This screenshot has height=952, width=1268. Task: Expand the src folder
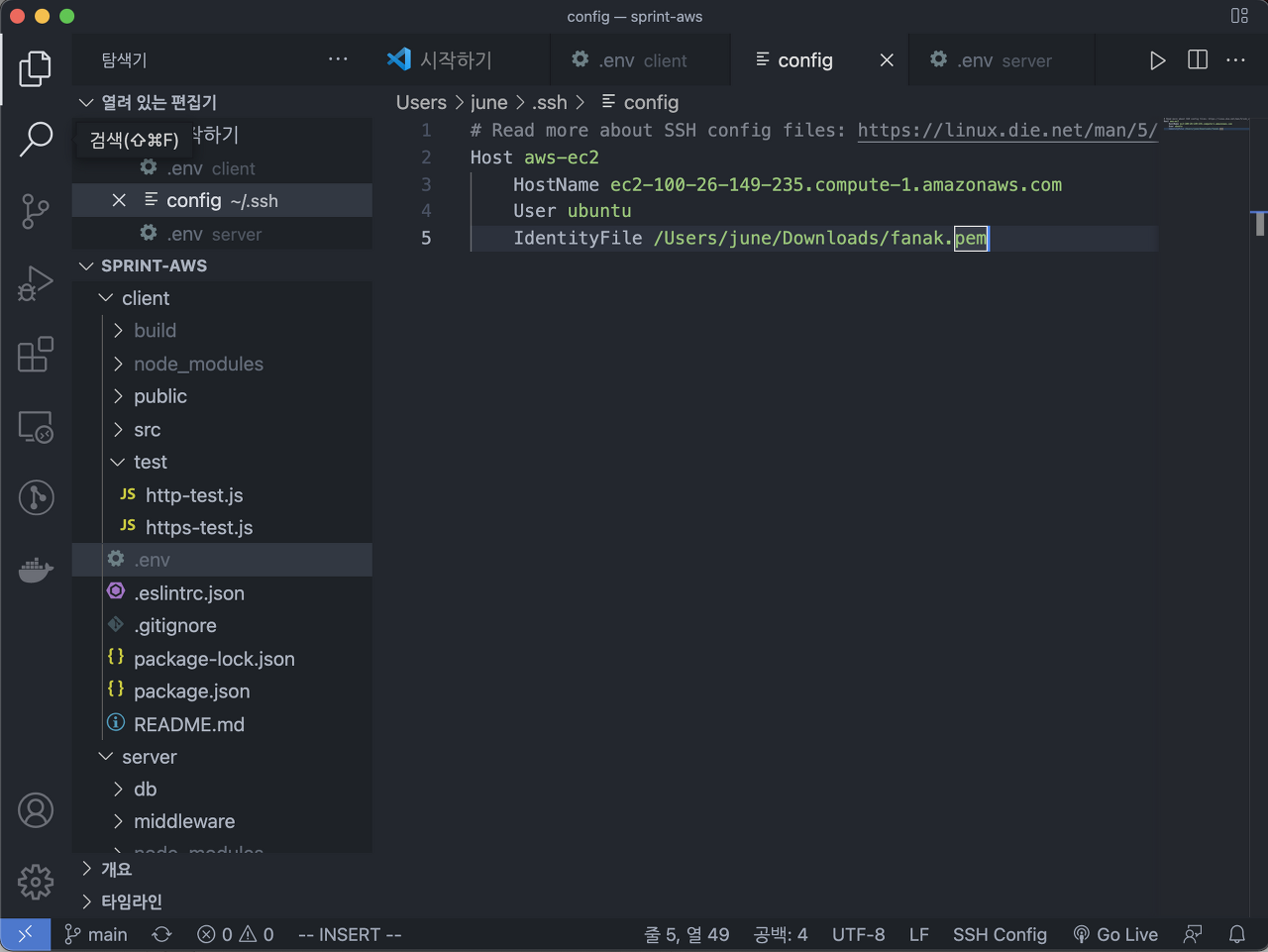[x=223, y=429]
